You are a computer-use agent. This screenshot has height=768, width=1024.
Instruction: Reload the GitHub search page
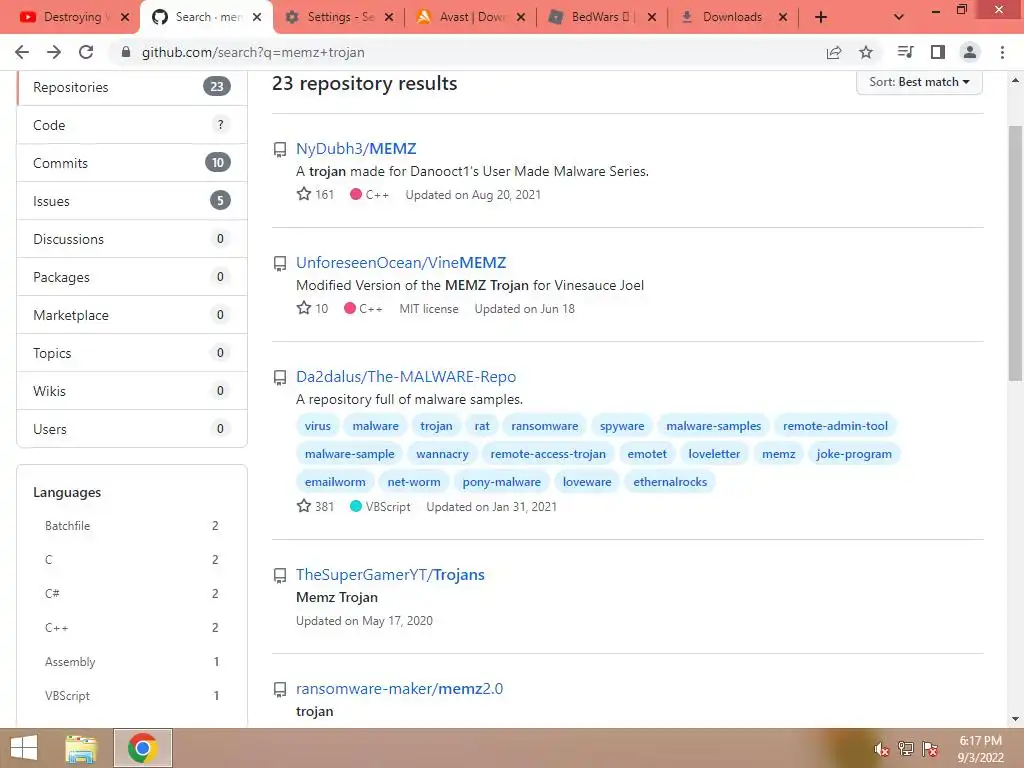(86, 52)
